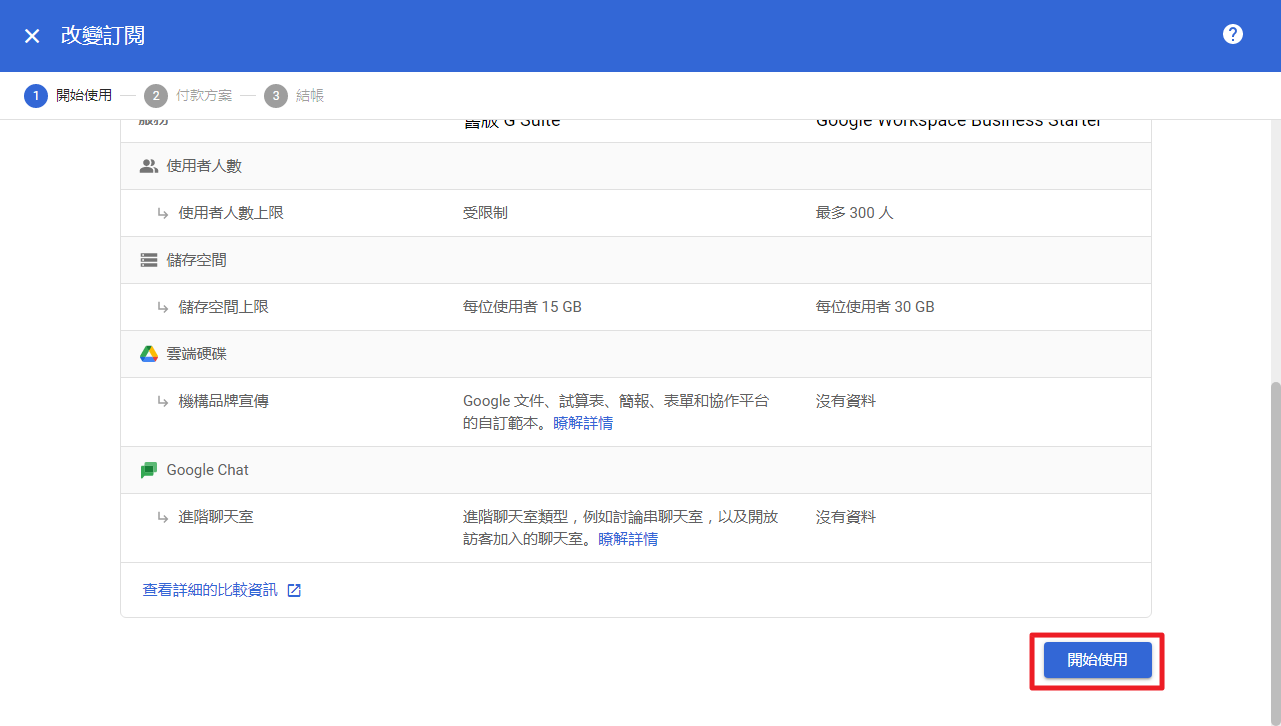This screenshot has height=726, width=1281.
Task: Click the sub-item arrow beside 進階聊天室
Action: (162, 517)
